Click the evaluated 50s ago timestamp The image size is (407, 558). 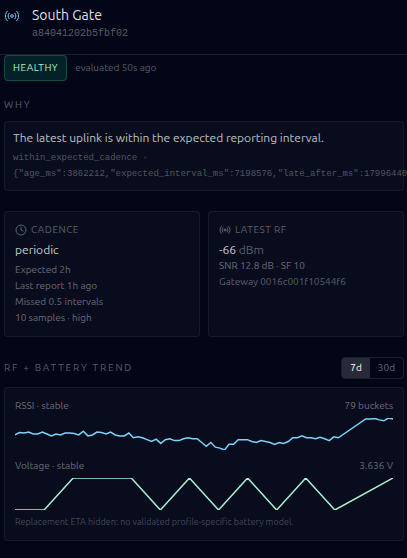[x=116, y=68]
